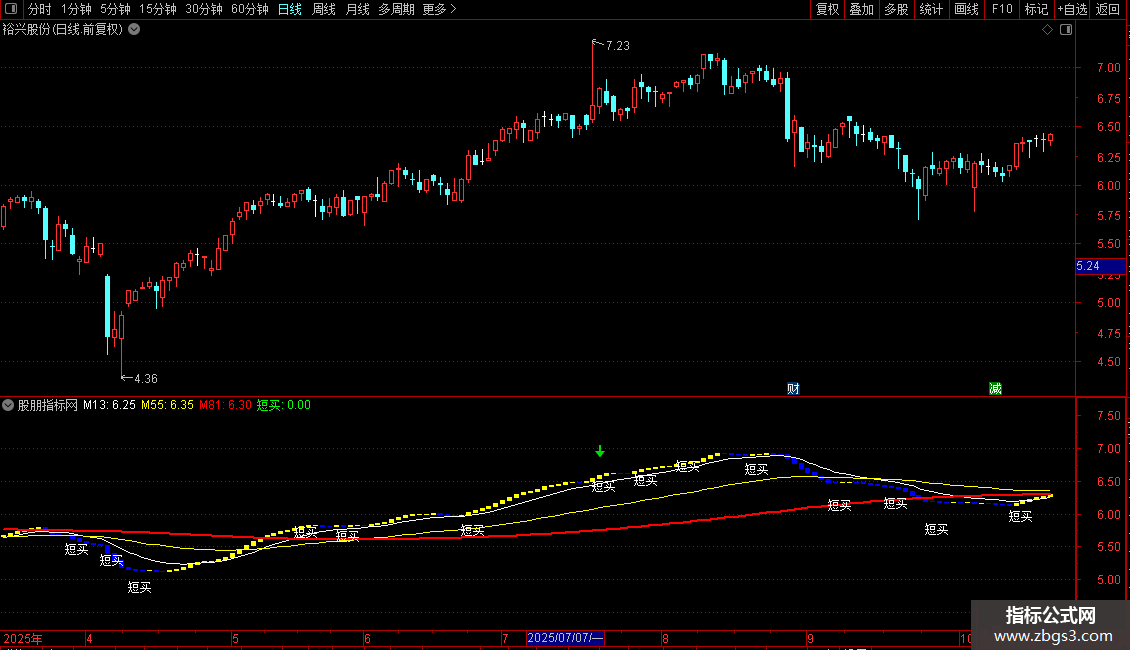The width and height of the screenshot is (1130, 650).
Task: Click month 9 on the time axis
Action: (811, 638)
